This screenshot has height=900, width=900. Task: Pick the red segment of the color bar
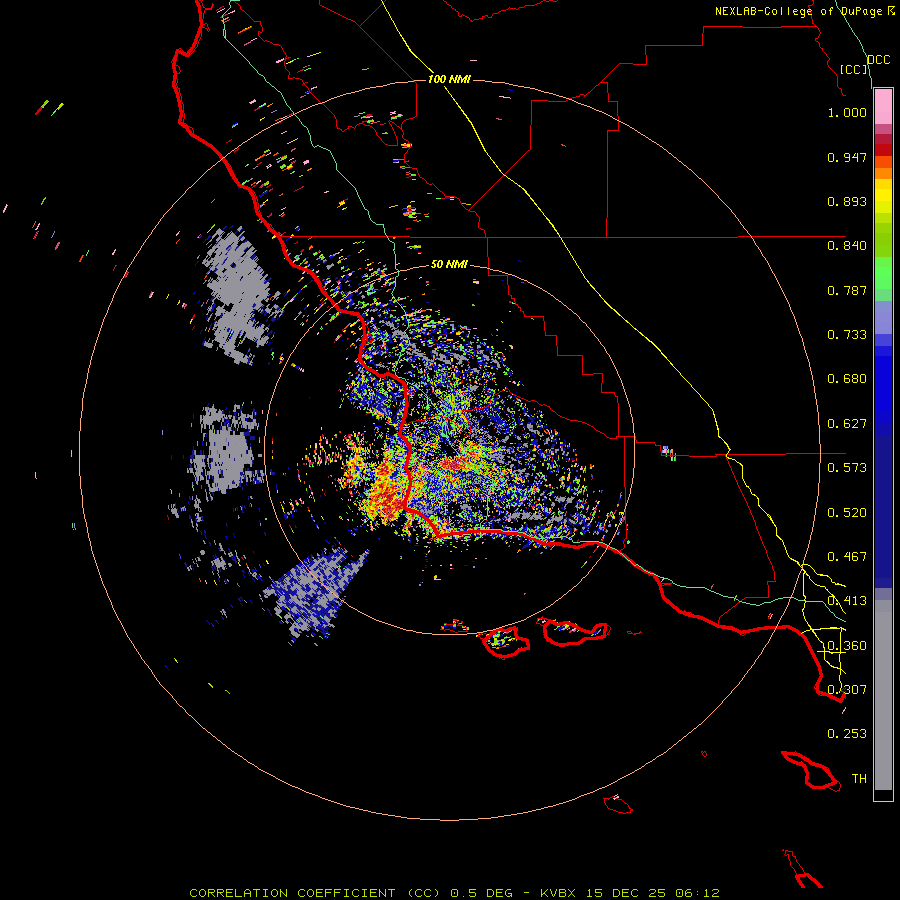pyautogui.click(x=883, y=150)
